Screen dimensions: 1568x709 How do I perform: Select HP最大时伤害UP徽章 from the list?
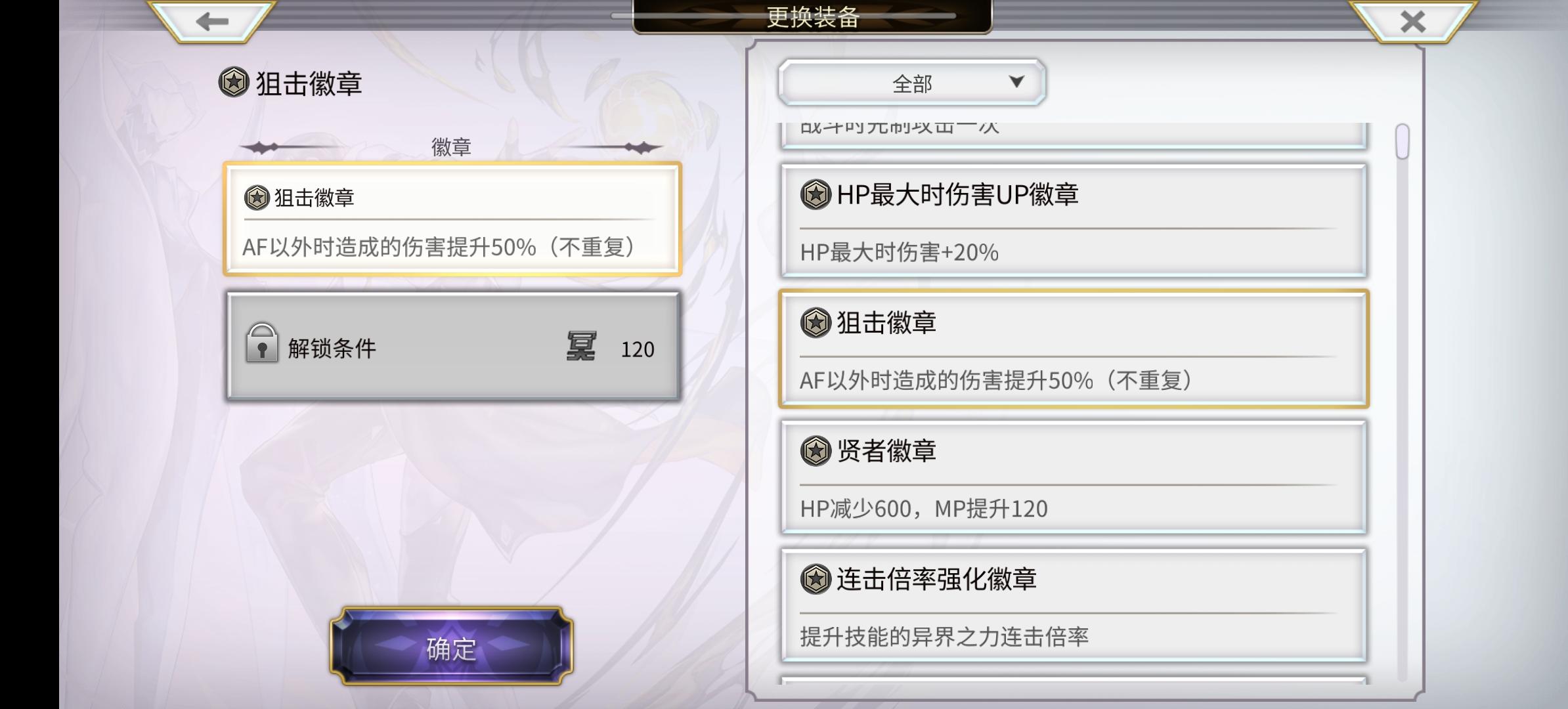[x=1073, y=221]
